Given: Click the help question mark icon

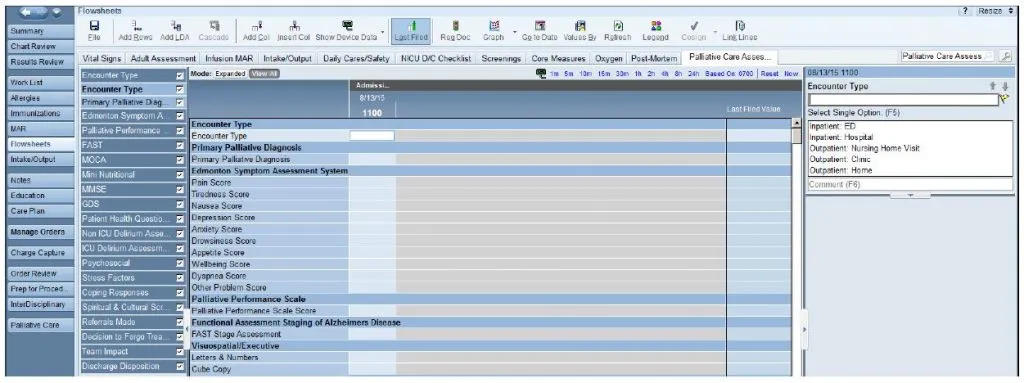Looking at the screenshot, I should [965, 12].
